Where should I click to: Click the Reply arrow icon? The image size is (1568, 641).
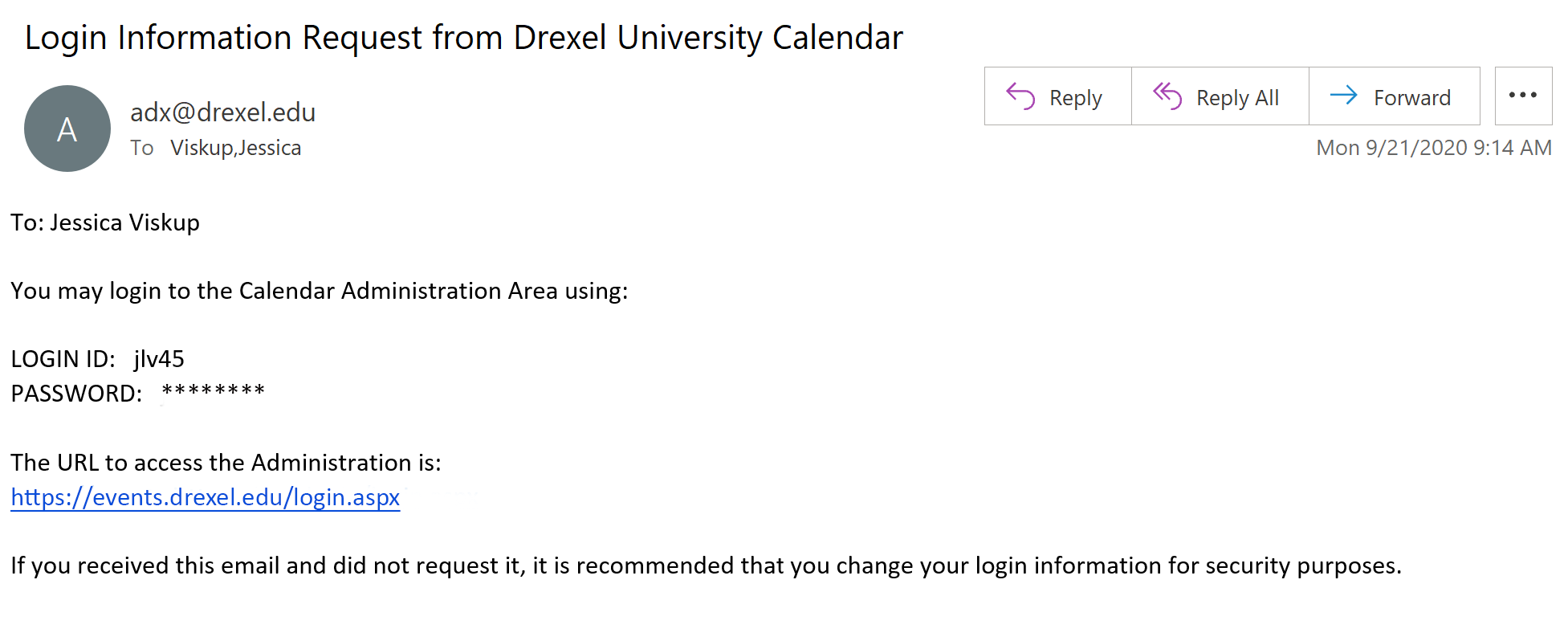pyautogui.click(x=1020, y=96)
